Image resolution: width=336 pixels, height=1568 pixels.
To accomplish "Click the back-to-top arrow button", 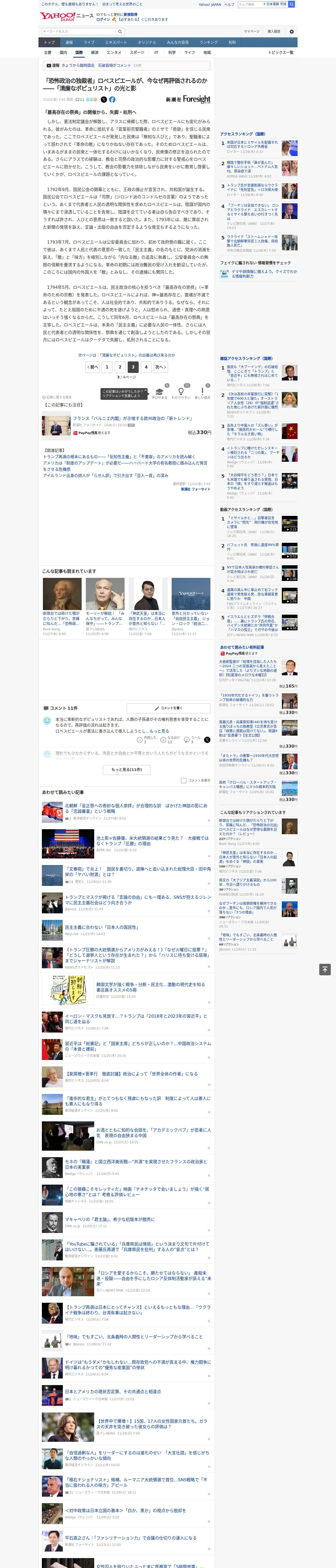I will (x=324, y=969).
